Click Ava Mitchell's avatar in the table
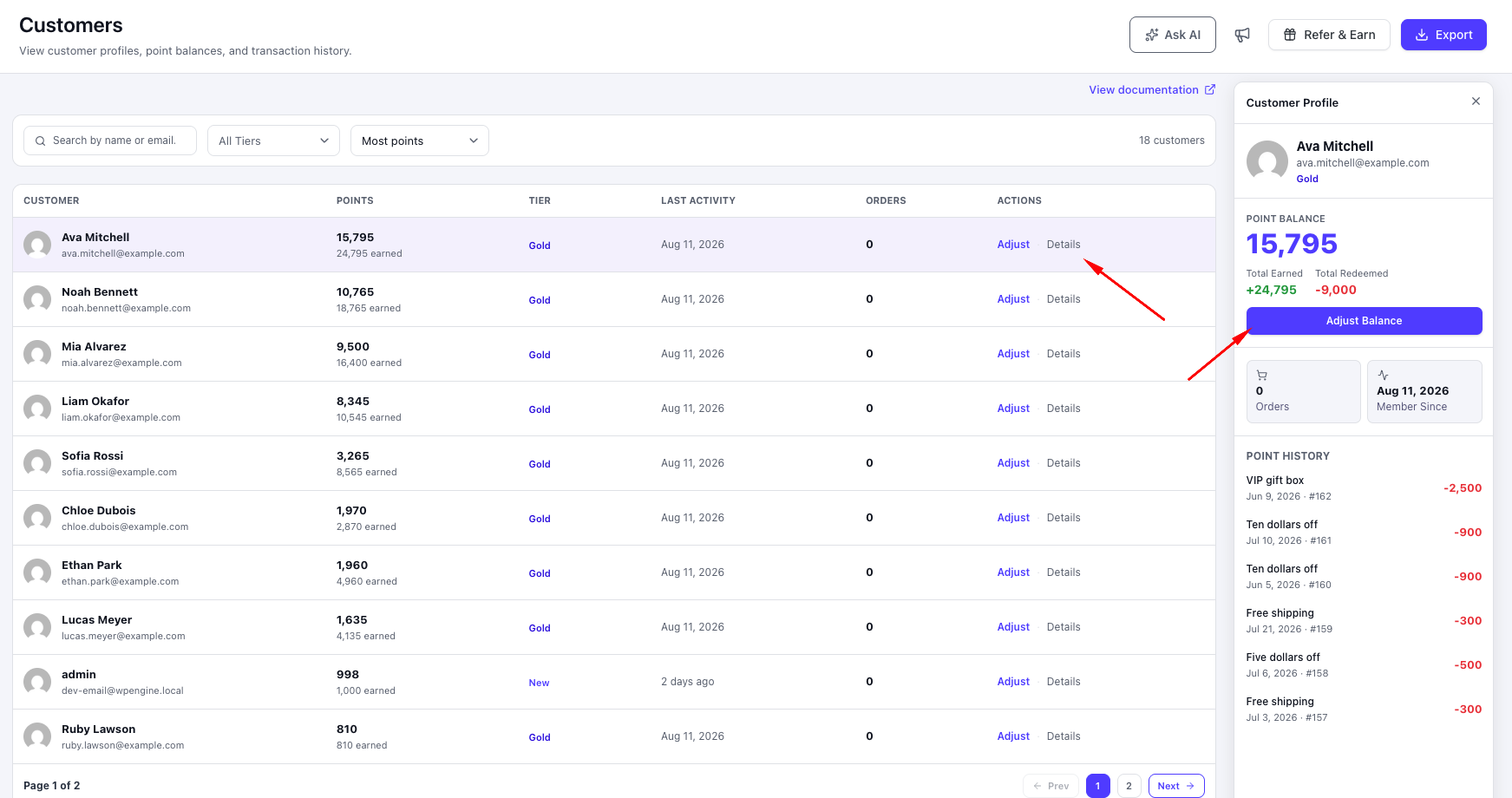 (x=37, y=245)
